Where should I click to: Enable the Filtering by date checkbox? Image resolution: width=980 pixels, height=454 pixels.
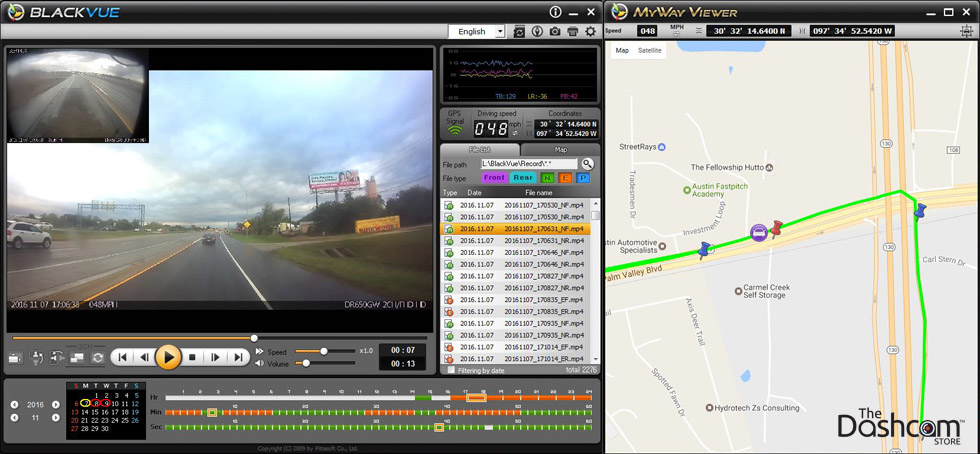[x=451, y=370]
